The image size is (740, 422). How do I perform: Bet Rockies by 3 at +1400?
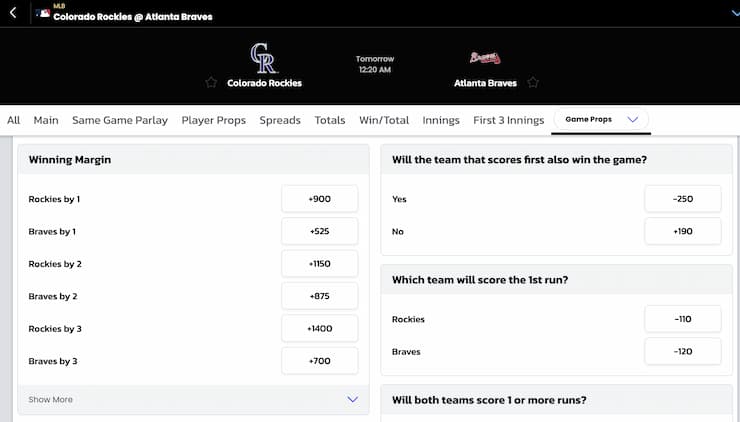[x=320, y=329]
